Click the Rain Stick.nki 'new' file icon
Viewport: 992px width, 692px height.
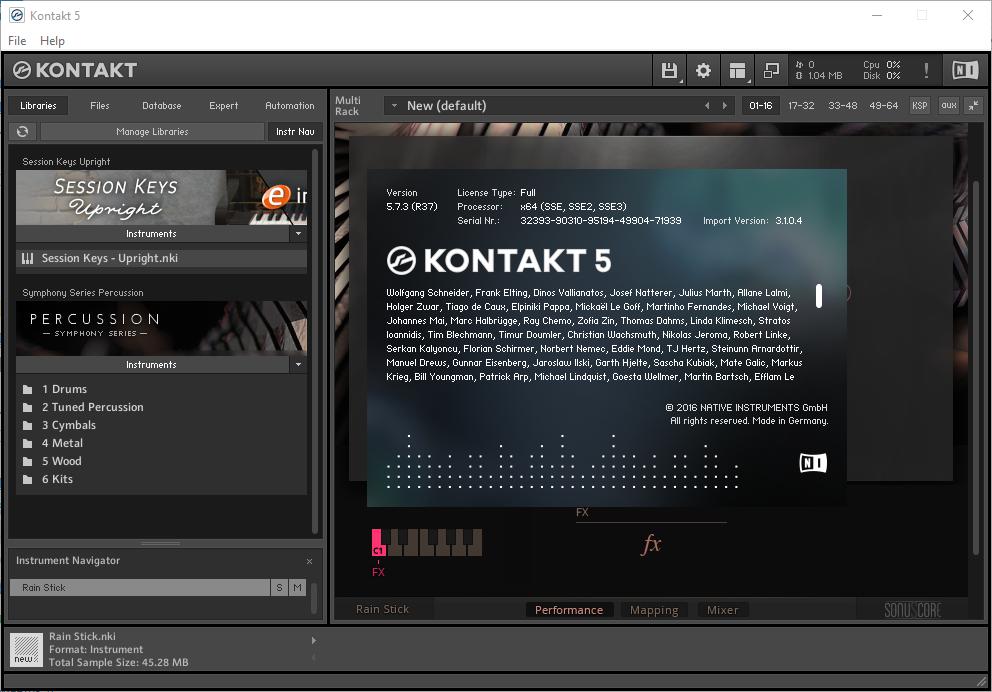coord(26,650)
